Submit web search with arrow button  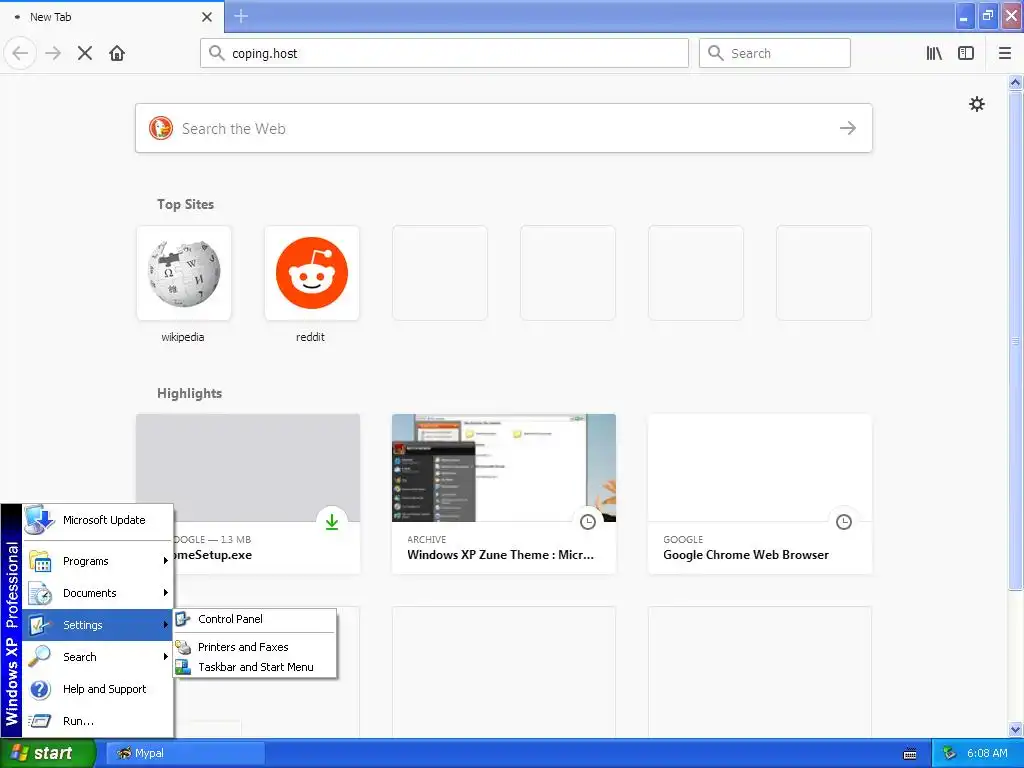click(x=848, y=128)
